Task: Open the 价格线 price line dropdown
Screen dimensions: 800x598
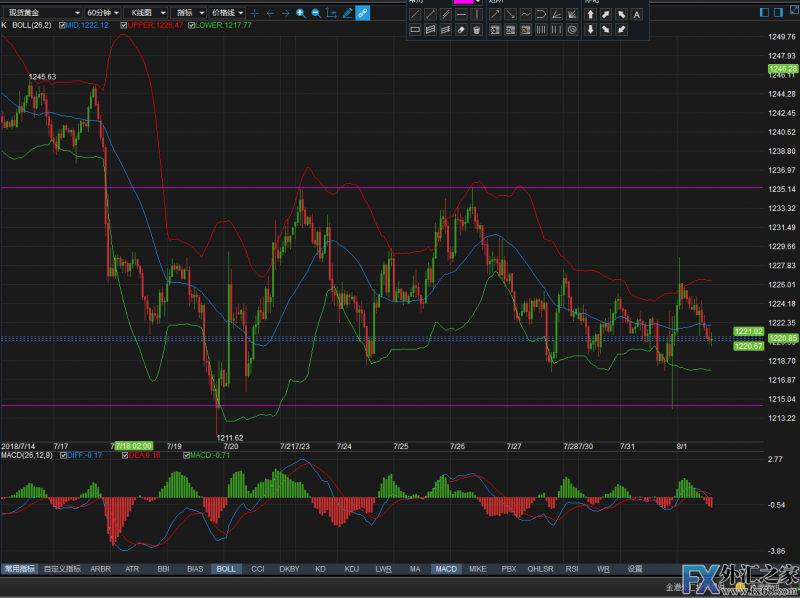Action: pos(227,13)
